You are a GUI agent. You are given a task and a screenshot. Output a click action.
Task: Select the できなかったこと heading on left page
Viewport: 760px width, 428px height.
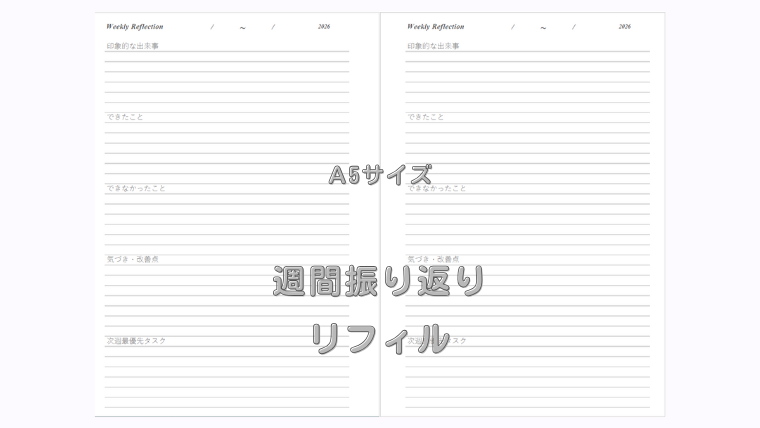(x=136, y=188)
